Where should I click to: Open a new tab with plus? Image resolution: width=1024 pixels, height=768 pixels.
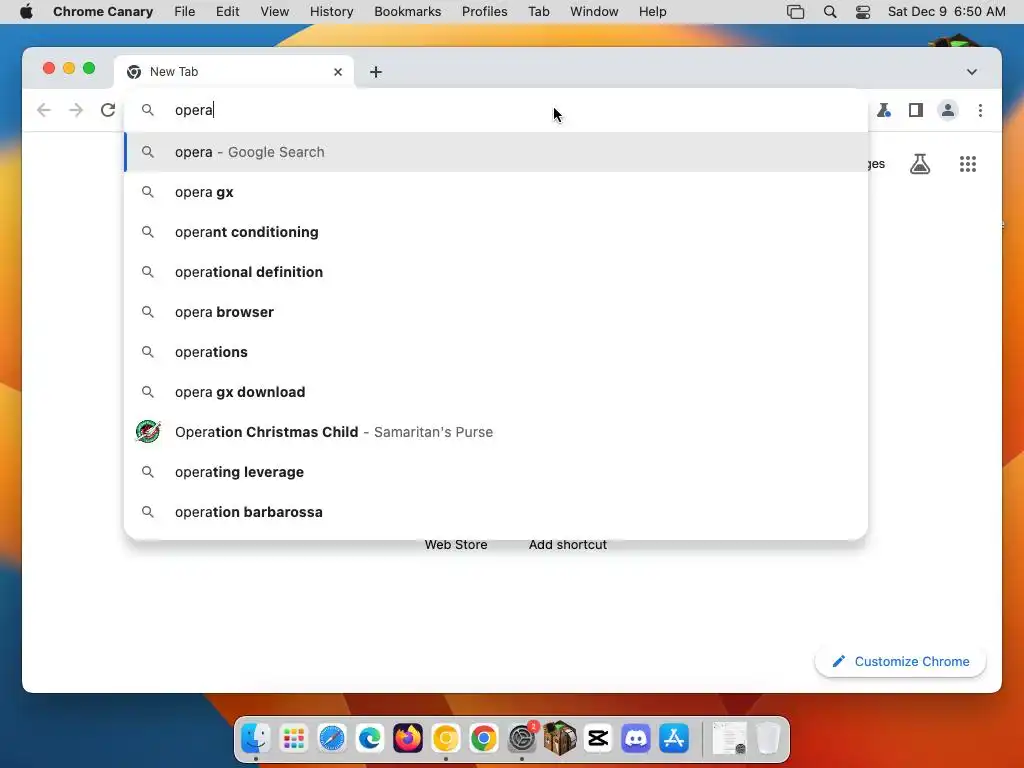click(376, 72)
